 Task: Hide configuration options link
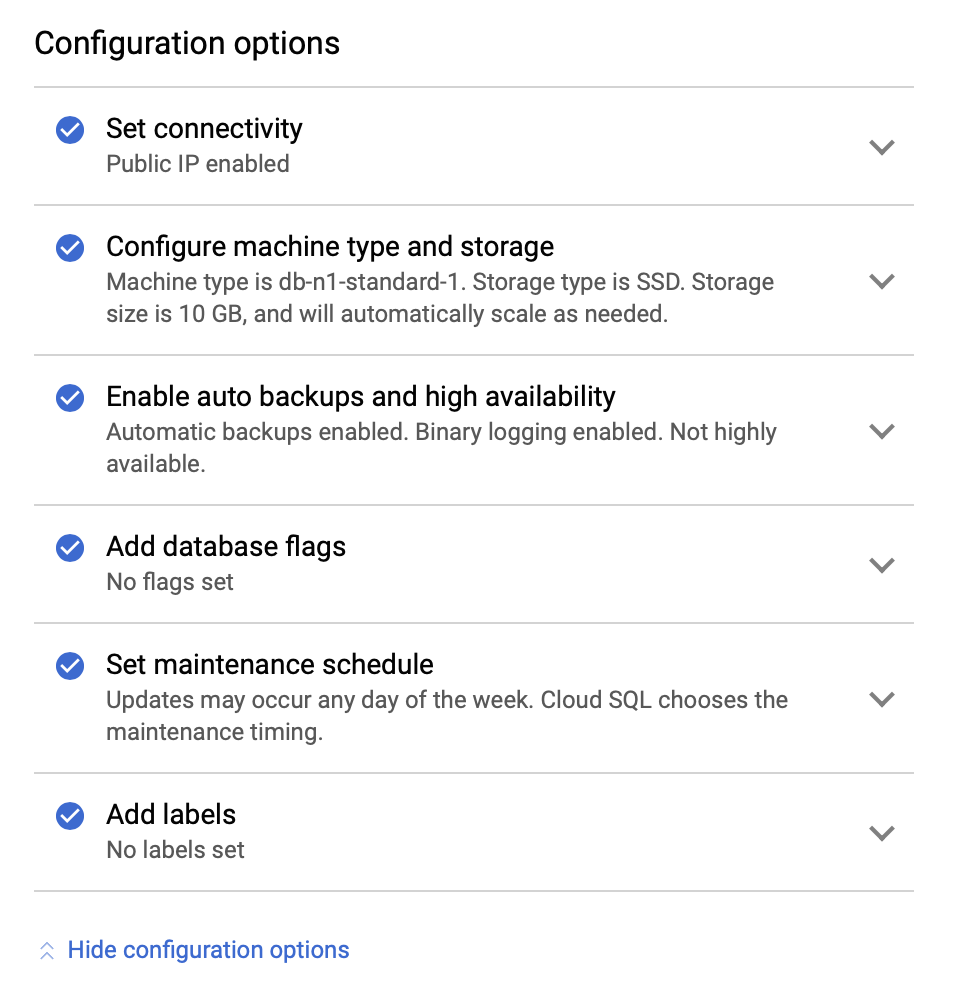(x=208, y=950)
